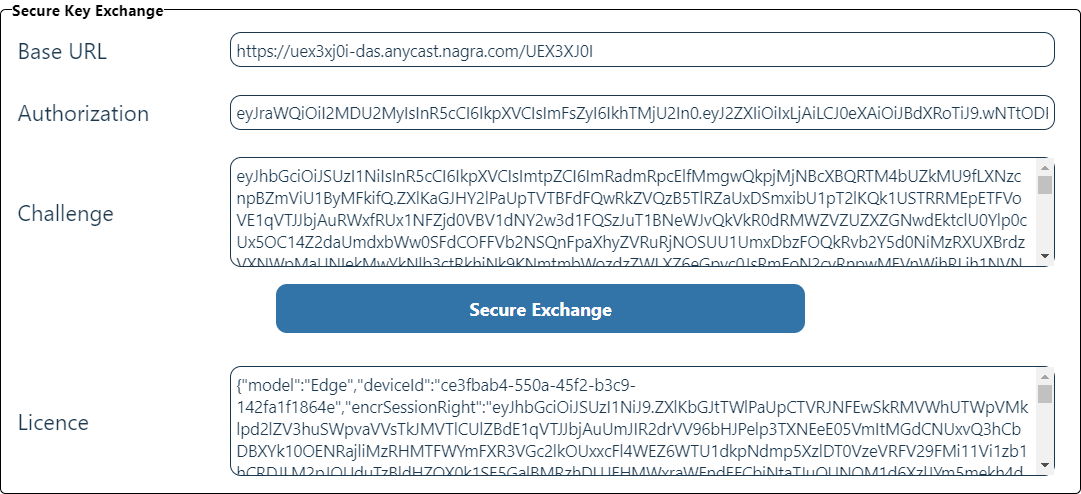Screen dimensions: 1081x494
Task: Click into the Authorization token field
Action: coord(642,113)
